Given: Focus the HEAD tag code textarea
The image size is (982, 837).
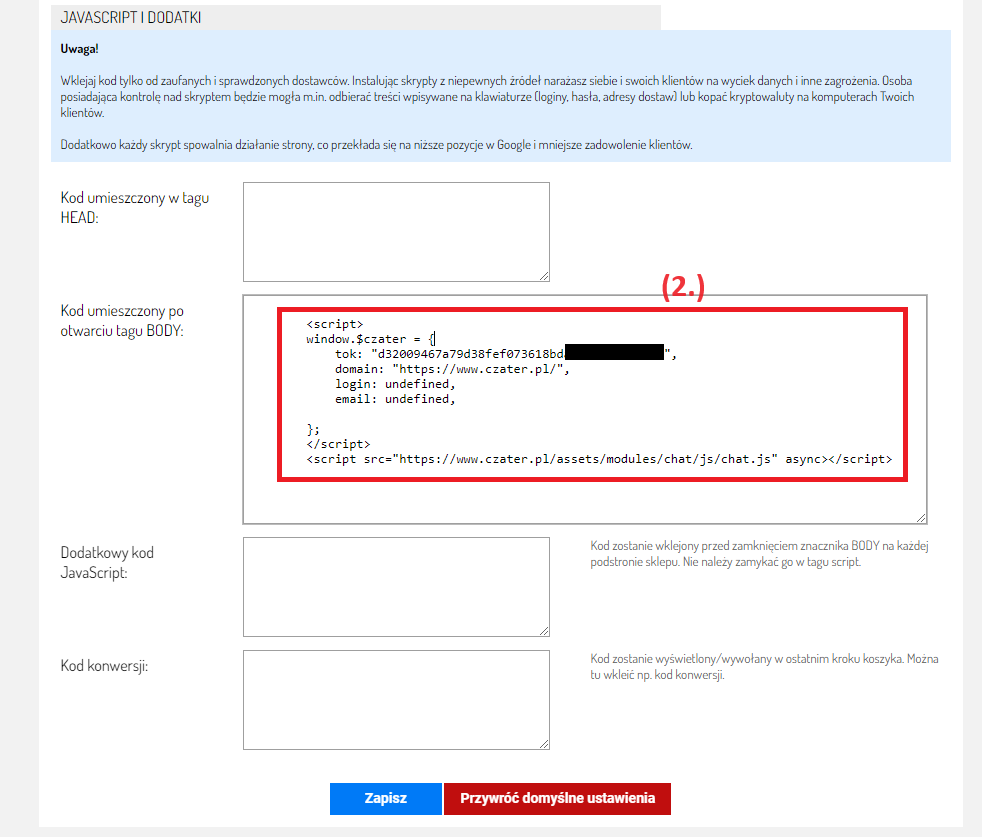Looking at the screenshot, I should point(396,232).
